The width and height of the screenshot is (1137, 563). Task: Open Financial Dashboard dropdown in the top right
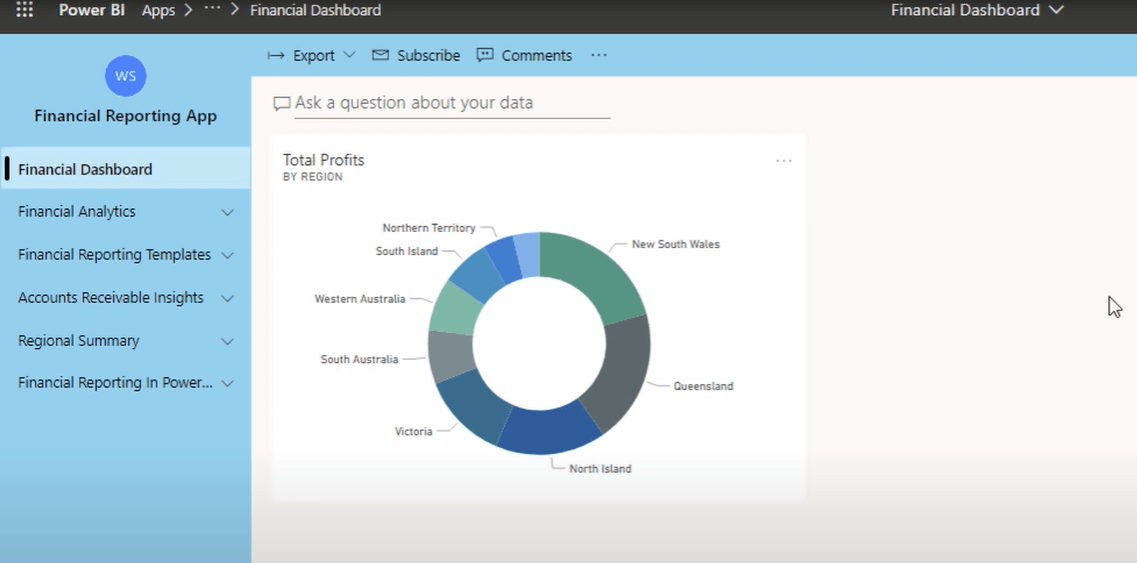977,10
